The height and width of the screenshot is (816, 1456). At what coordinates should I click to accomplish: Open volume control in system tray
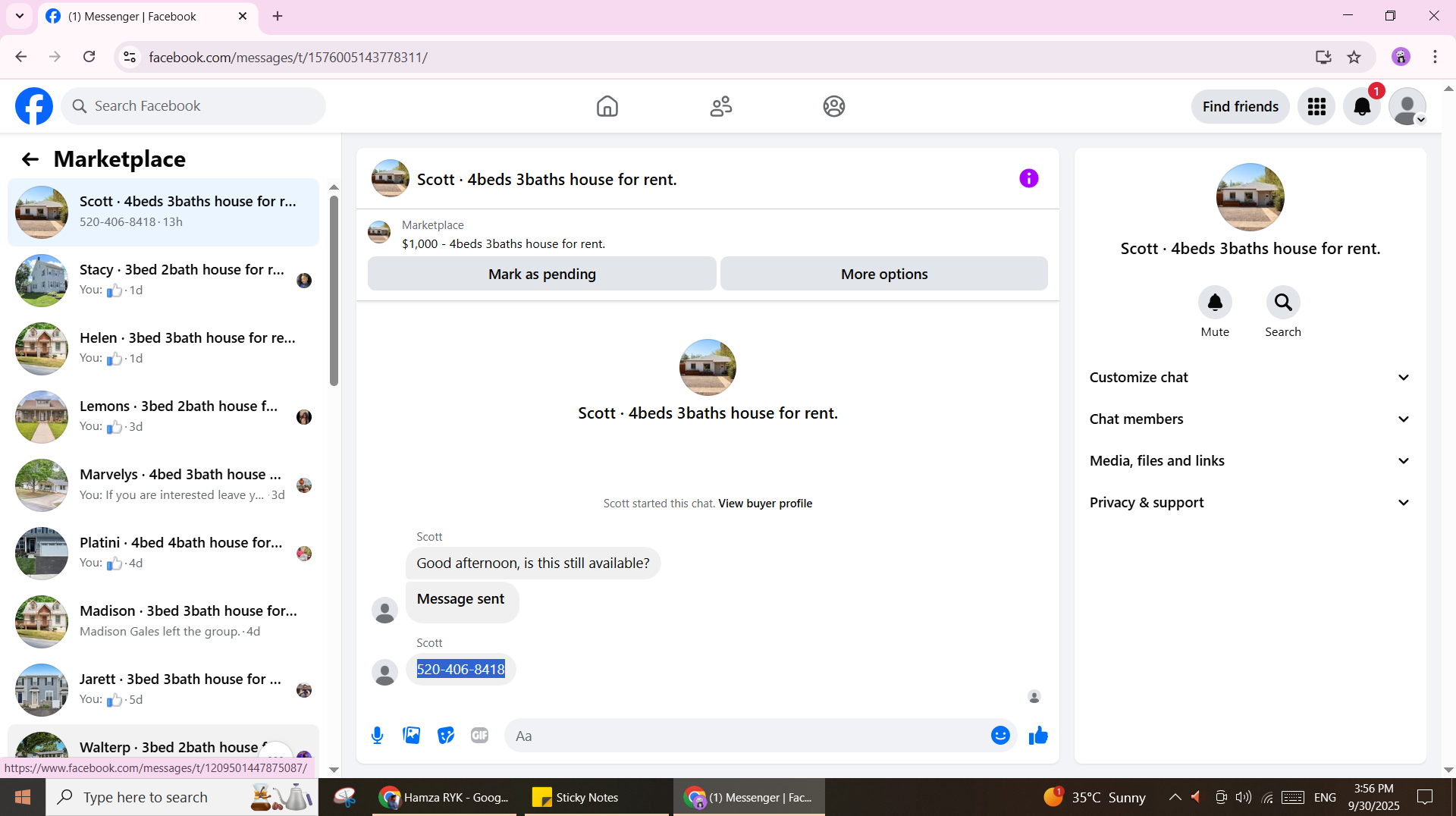coord(1243,797)
